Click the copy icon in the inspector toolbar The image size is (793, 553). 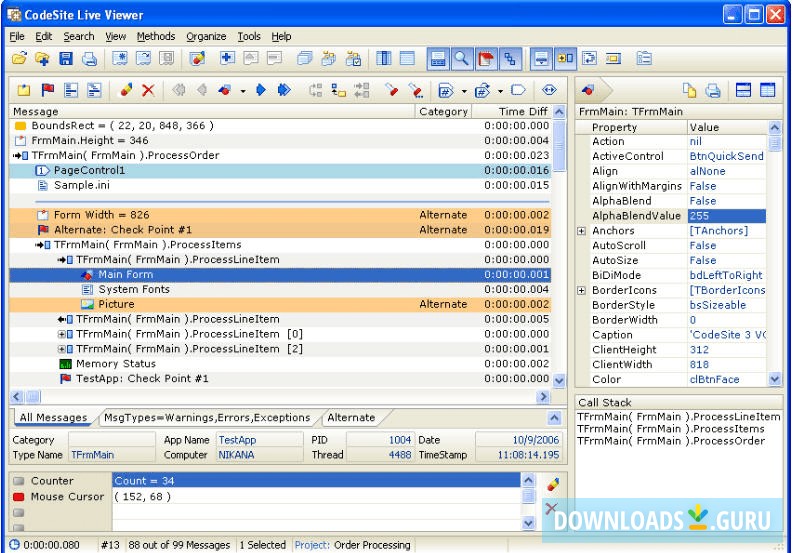click(x=689, y=90)
